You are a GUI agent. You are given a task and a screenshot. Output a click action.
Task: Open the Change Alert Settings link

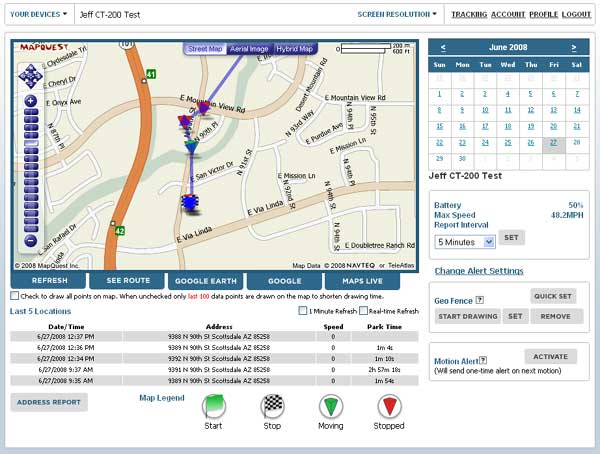(478, 271)
